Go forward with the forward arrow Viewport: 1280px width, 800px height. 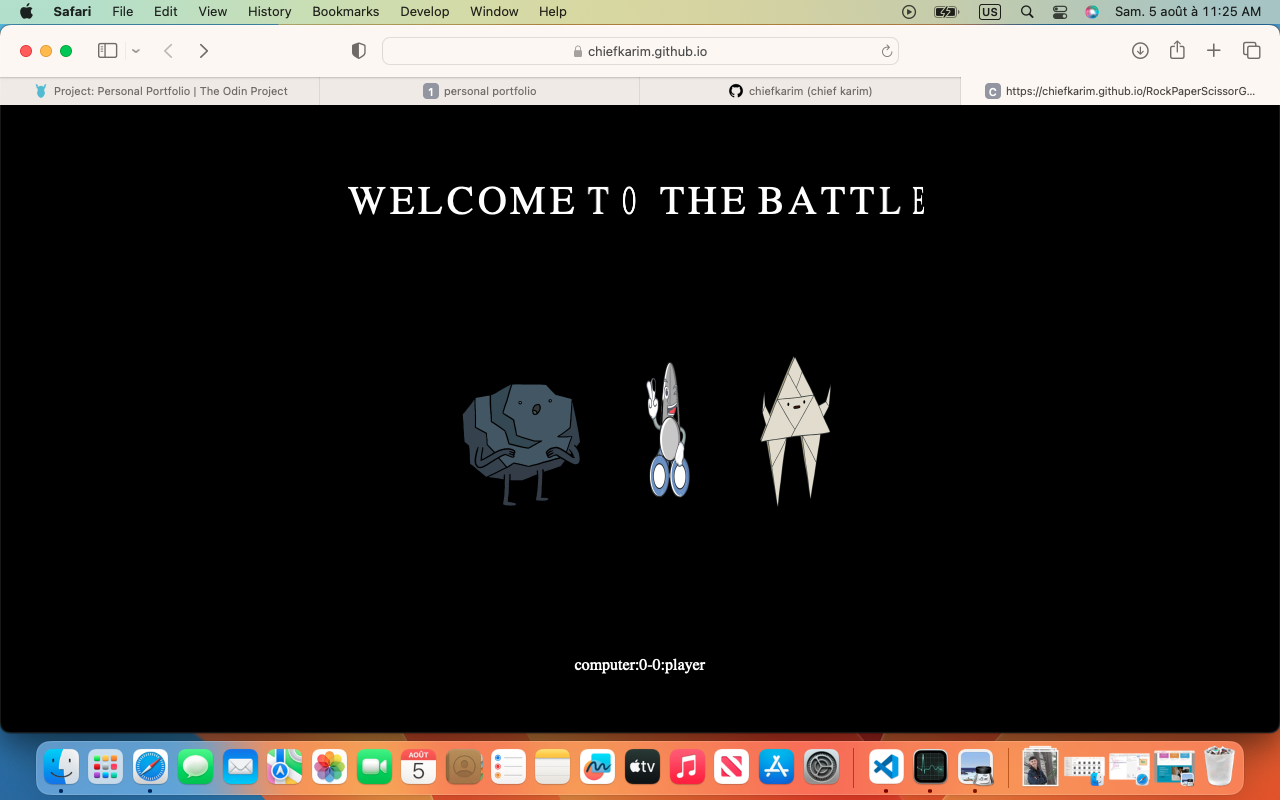204,51
